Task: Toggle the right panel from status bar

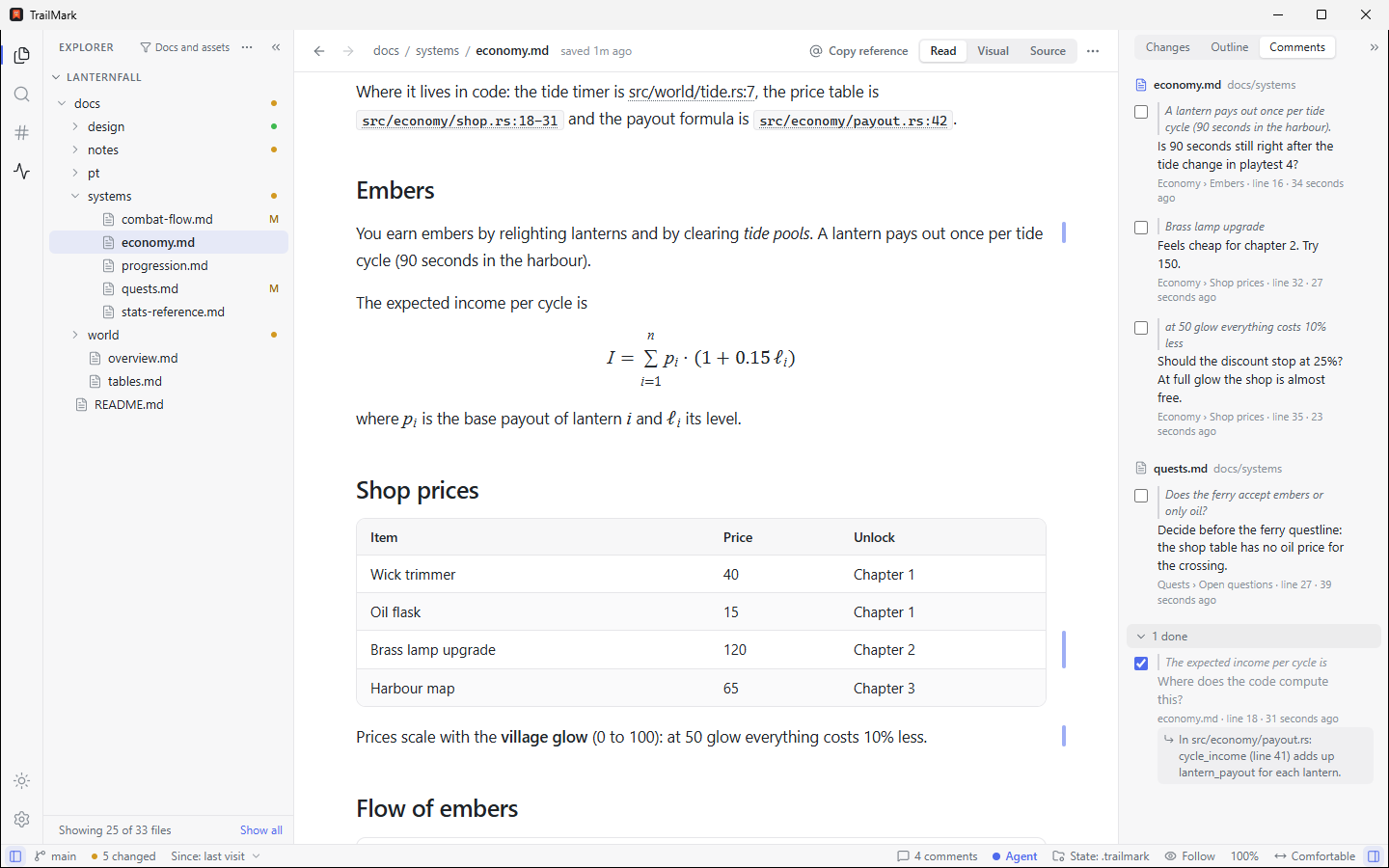Action: [1374, 856]
